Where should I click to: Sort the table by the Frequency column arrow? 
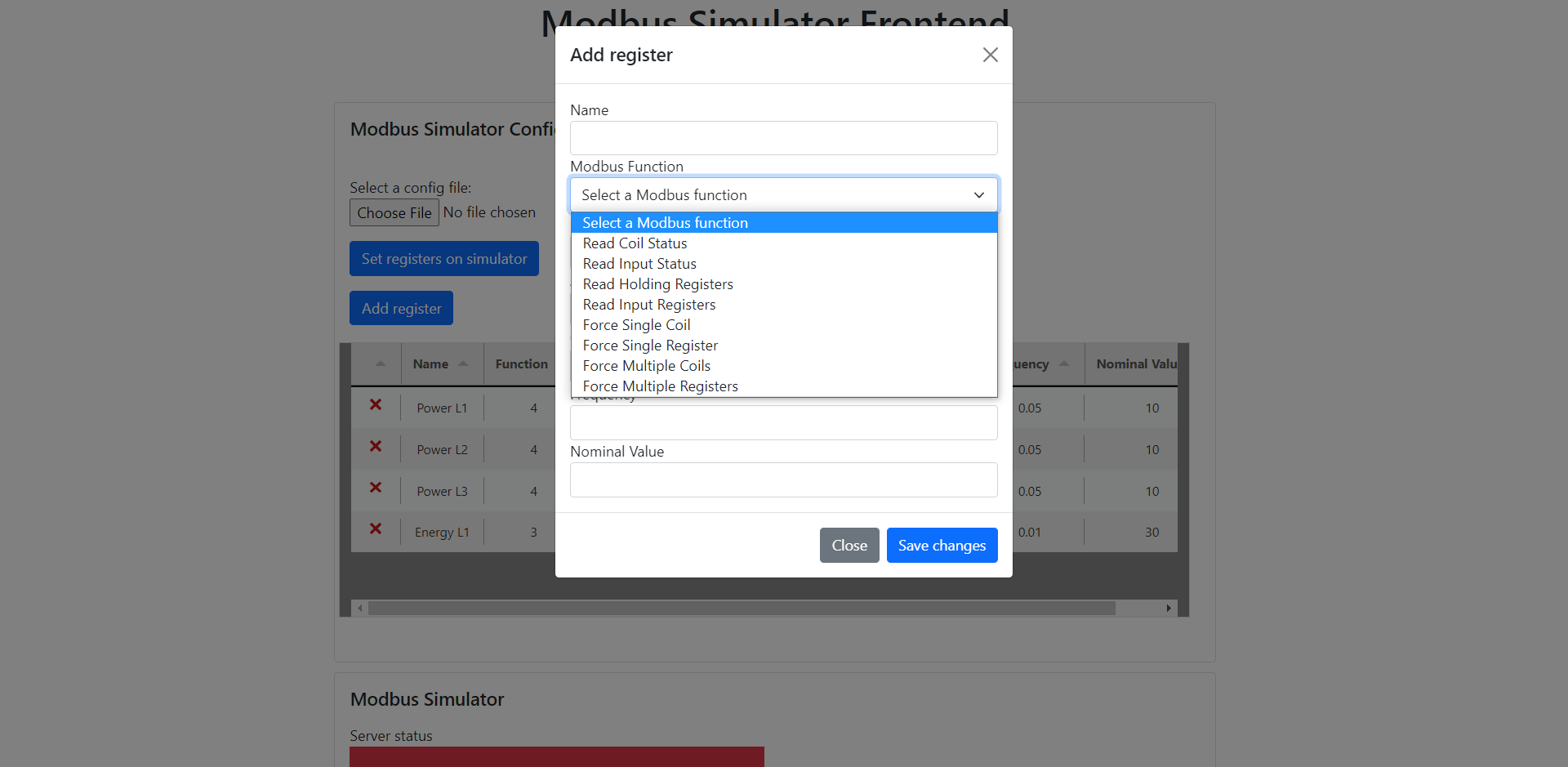tap(1063, 363)
